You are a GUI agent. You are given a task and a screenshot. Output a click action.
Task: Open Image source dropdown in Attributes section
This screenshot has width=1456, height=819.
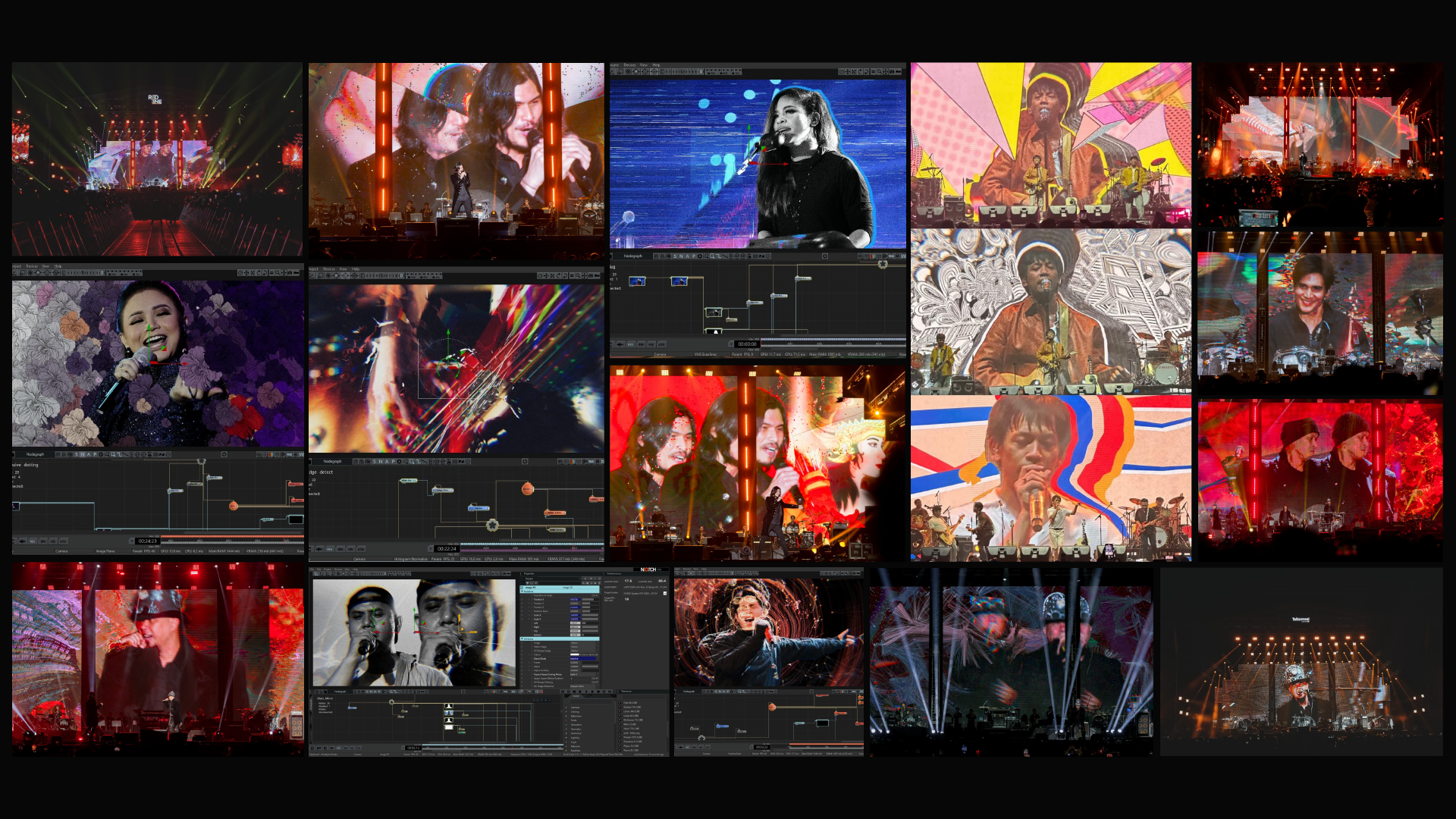tap(585, 643)
